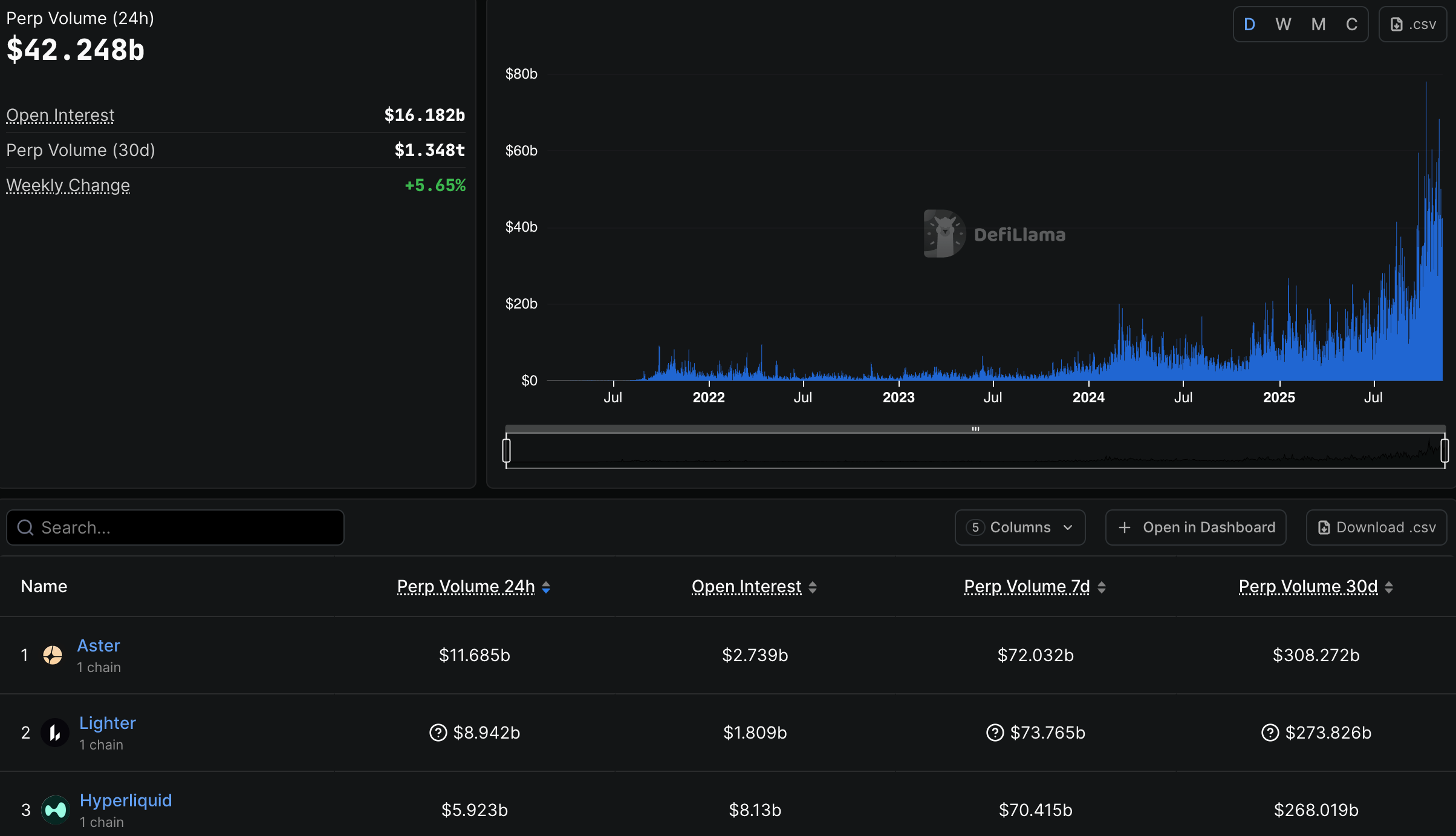Select the Daily chart tab
Screen dimensions: 1456x836
(x=1249, y=24)
